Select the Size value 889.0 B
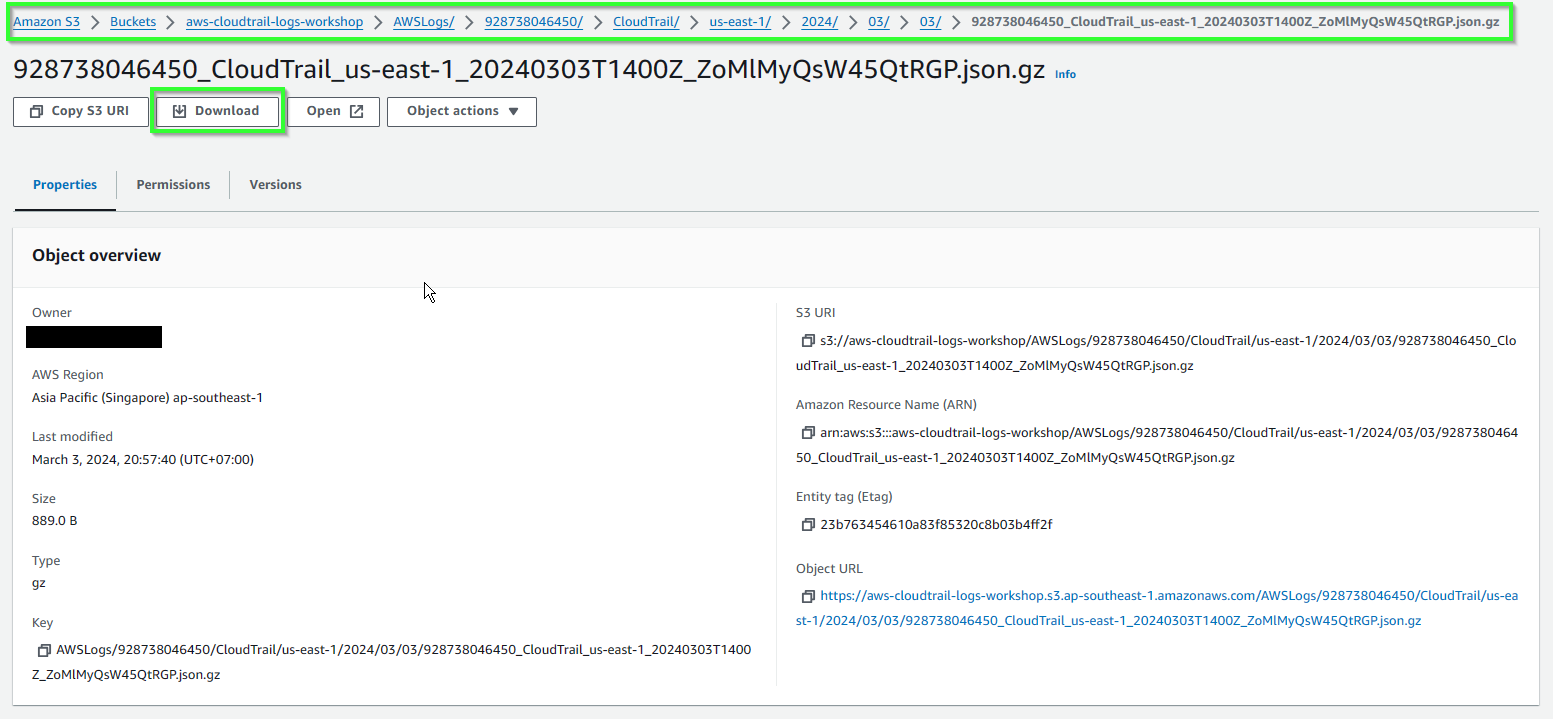This screenshot has height=719, width=1553. [x=55, y=521]
